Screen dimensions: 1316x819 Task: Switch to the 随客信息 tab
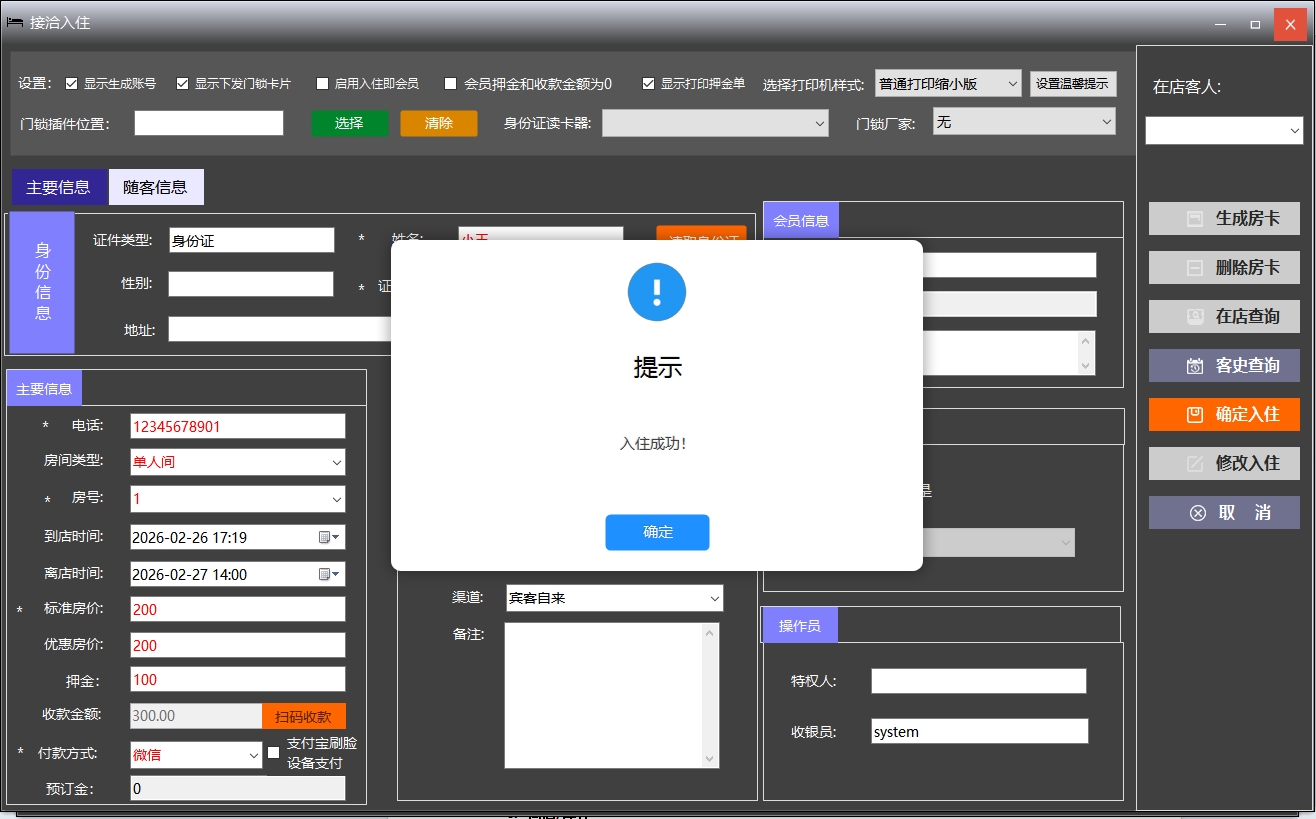coord(155,187)
